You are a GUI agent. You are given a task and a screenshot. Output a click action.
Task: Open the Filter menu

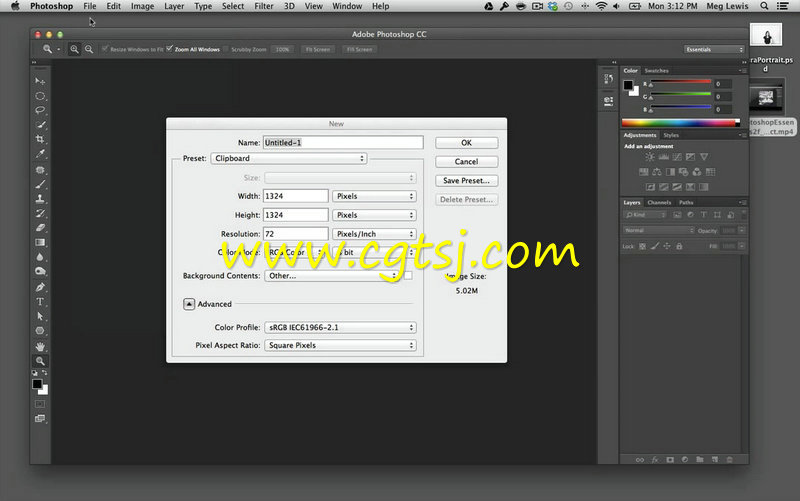coord(264,6)
